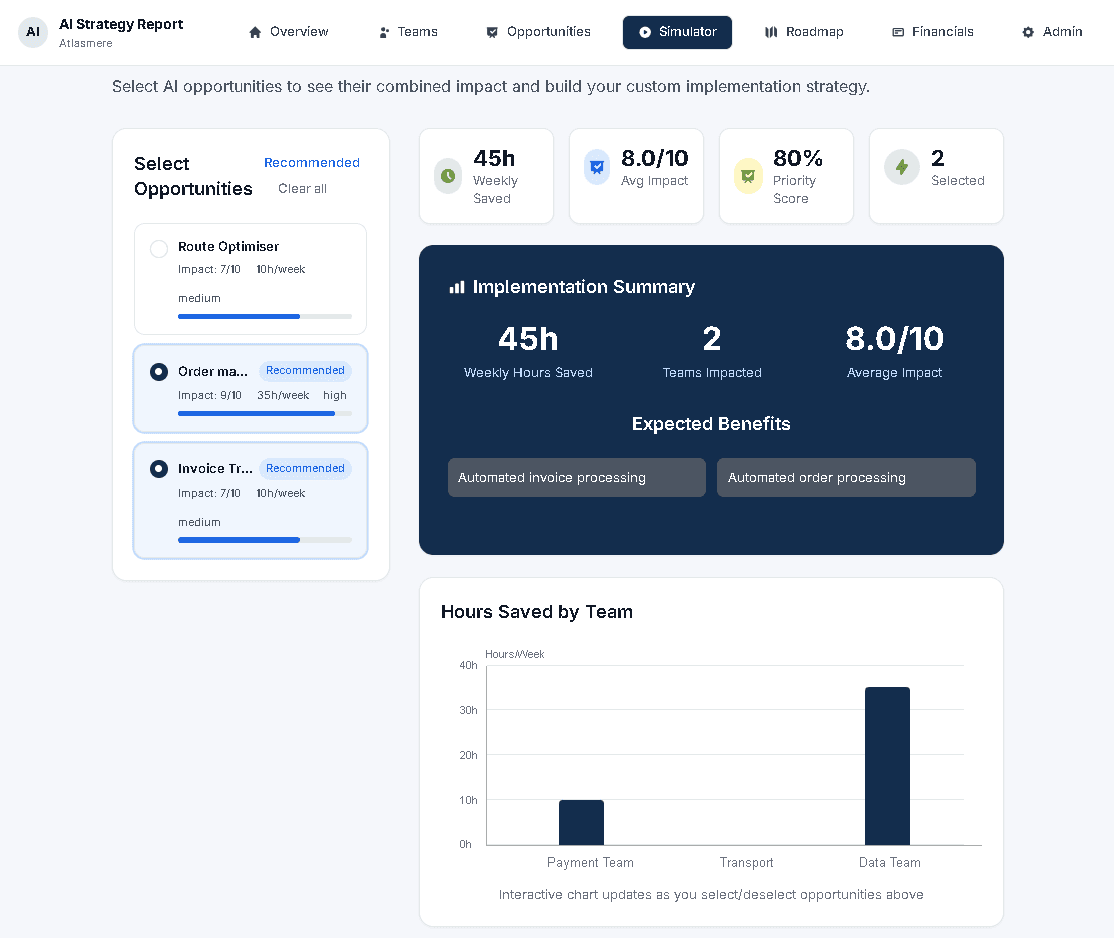This screenshot has height=938, width=1114.
Task: Open the Roadmap chart icon
Action: [770, 31]
